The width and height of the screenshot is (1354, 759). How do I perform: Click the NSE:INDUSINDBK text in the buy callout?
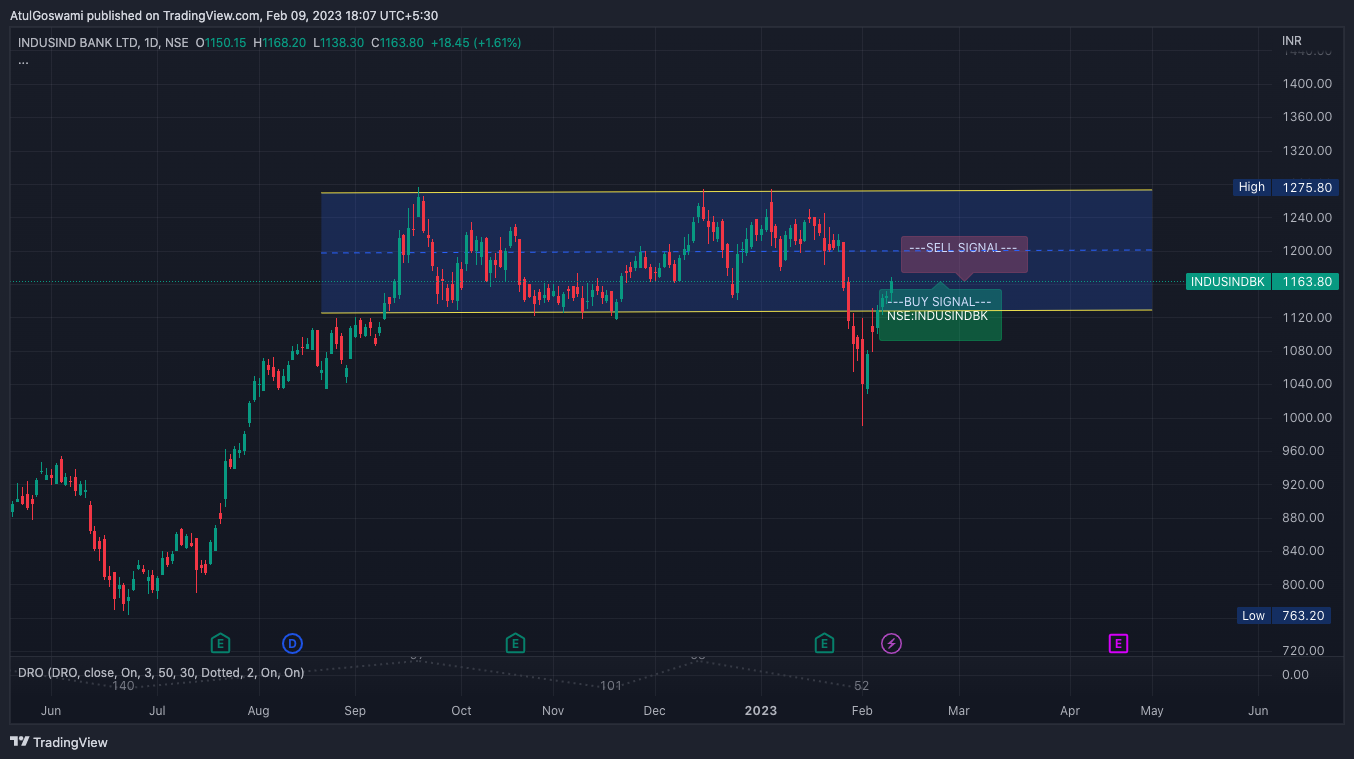[937, 316]
